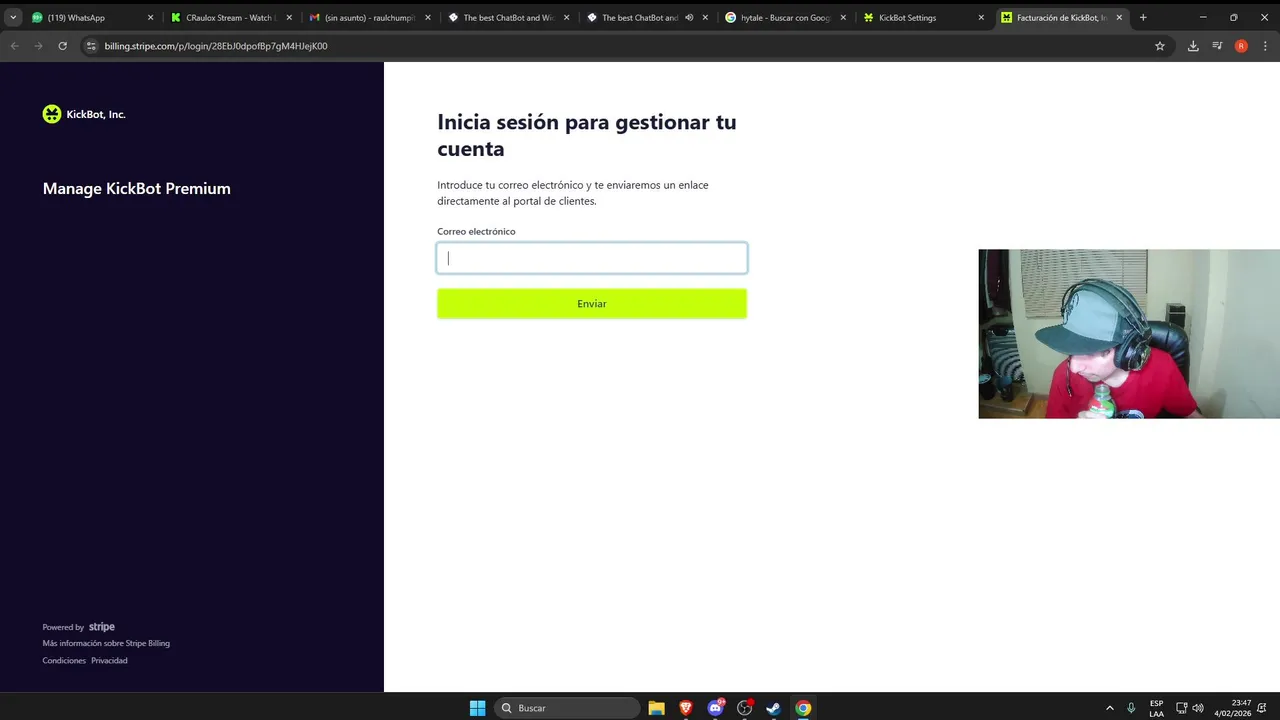
Task: Switch to the first Best ChatBot tab
Action: pyautogui.click(x=510, y=17)
